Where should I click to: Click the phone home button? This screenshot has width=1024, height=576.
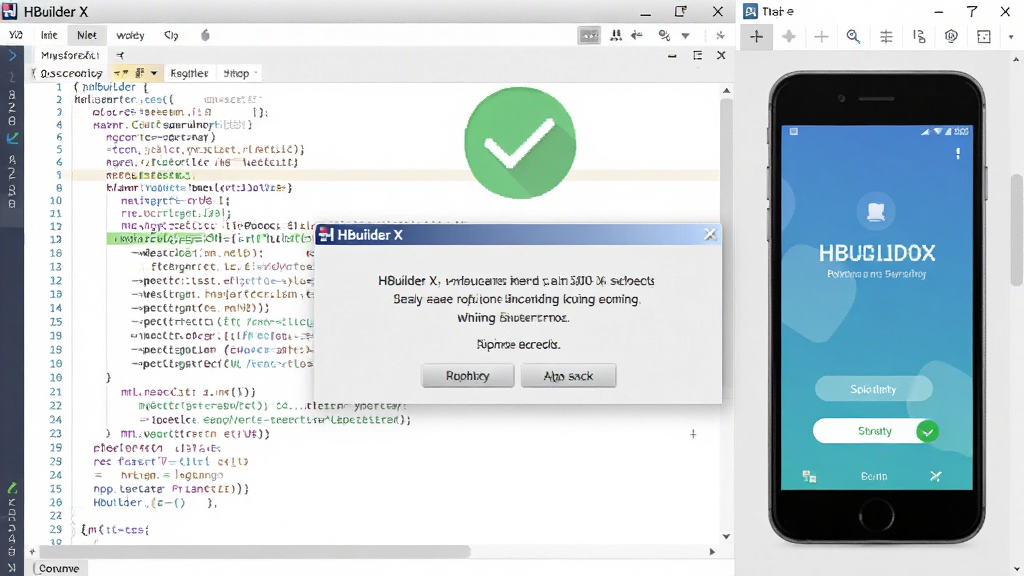point(876,516)
